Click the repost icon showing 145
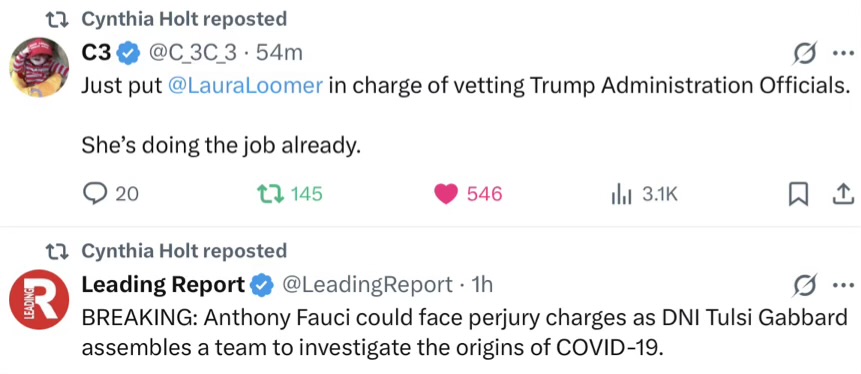The width and height of the screenshot is (861, 374). click(270, 193)
